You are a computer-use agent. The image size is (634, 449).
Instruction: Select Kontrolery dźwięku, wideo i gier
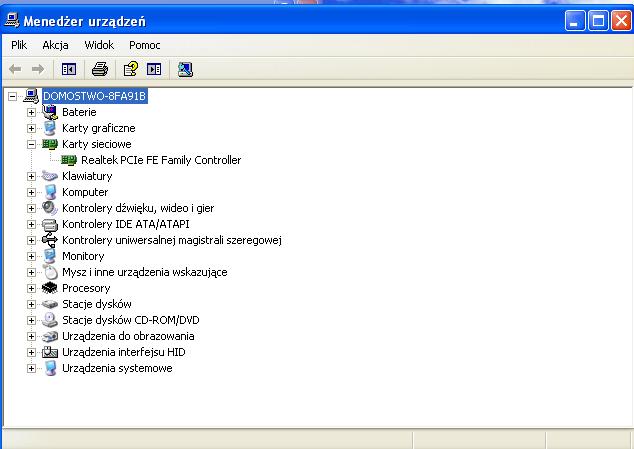138,208
